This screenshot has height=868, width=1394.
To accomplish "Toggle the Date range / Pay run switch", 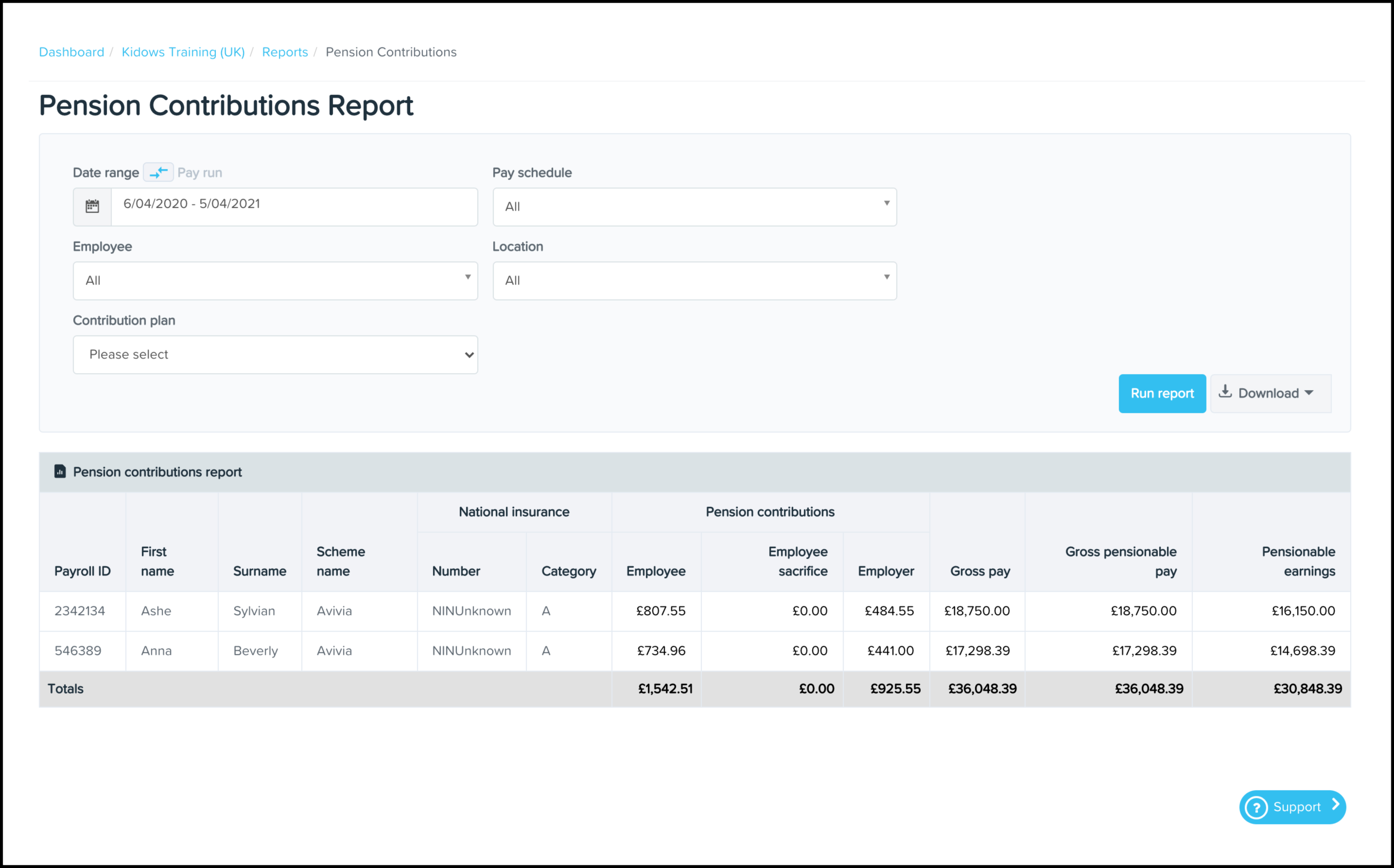I will [158, 172].
